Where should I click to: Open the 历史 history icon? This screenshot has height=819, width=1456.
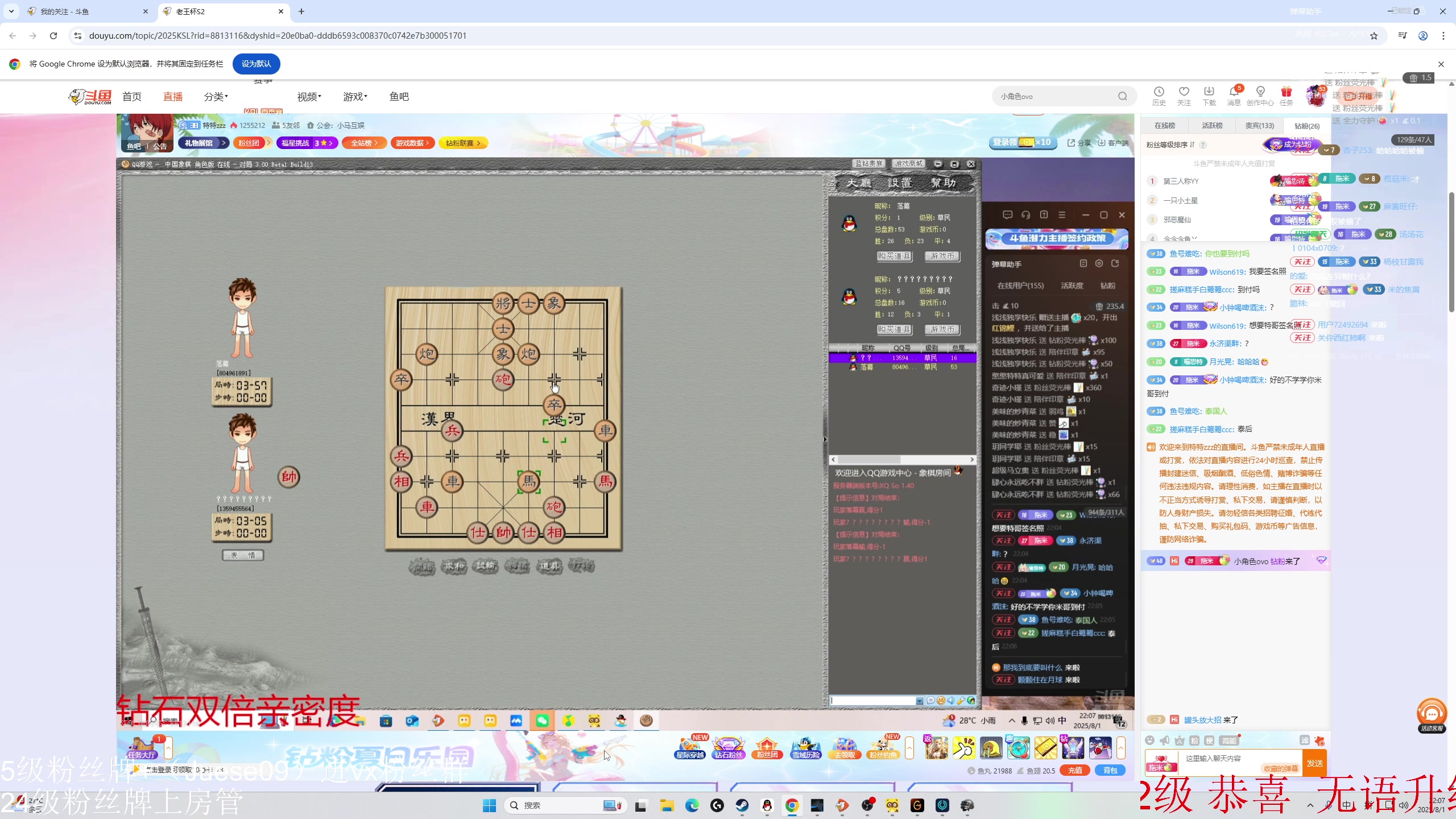coord(1159,96)
